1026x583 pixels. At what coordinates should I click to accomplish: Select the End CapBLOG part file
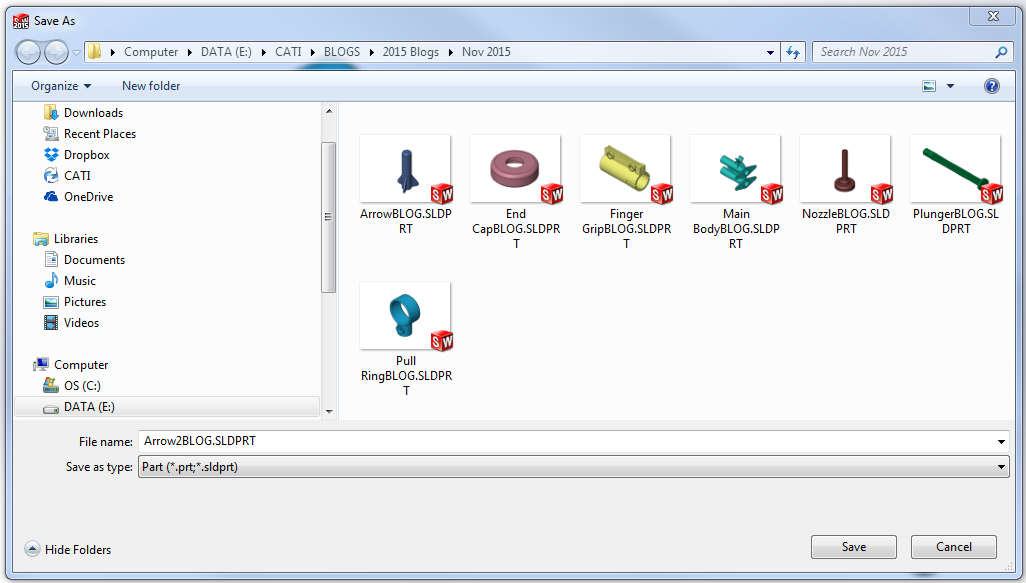coord(515,170)
